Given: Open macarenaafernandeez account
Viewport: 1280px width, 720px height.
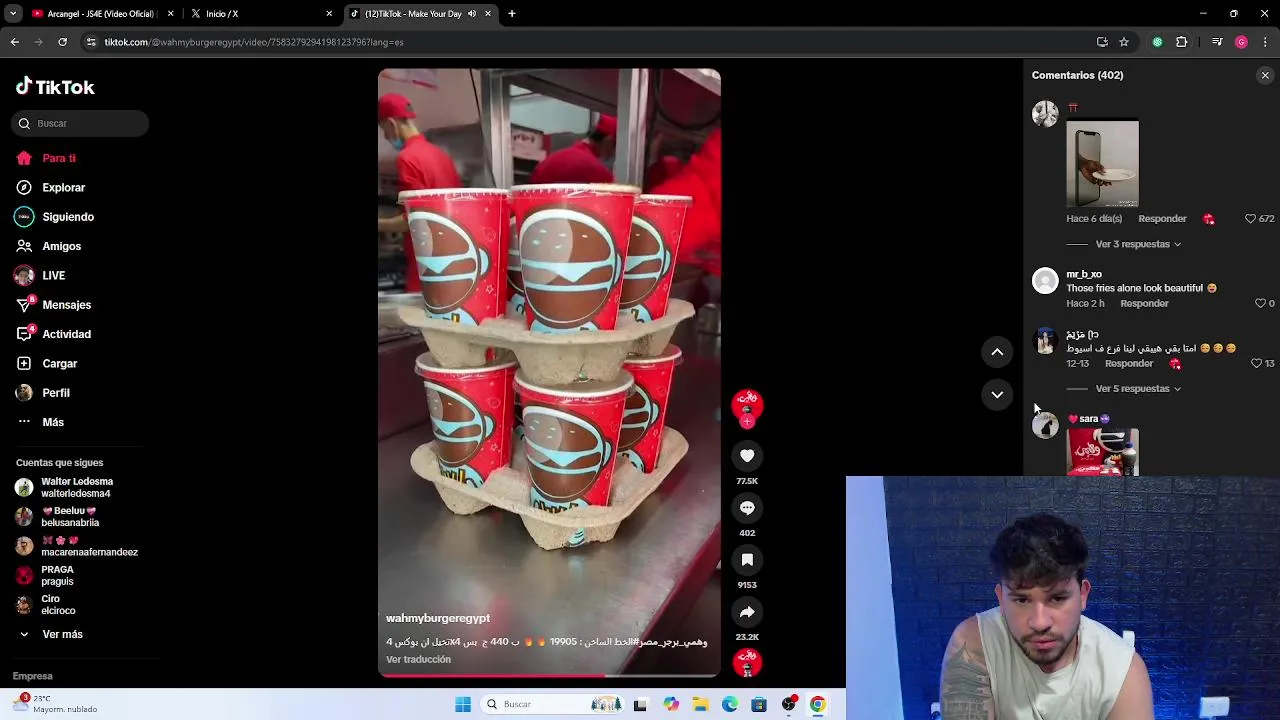Looking at the screenshot, I should pyautogui.click(x=89, y=546).
